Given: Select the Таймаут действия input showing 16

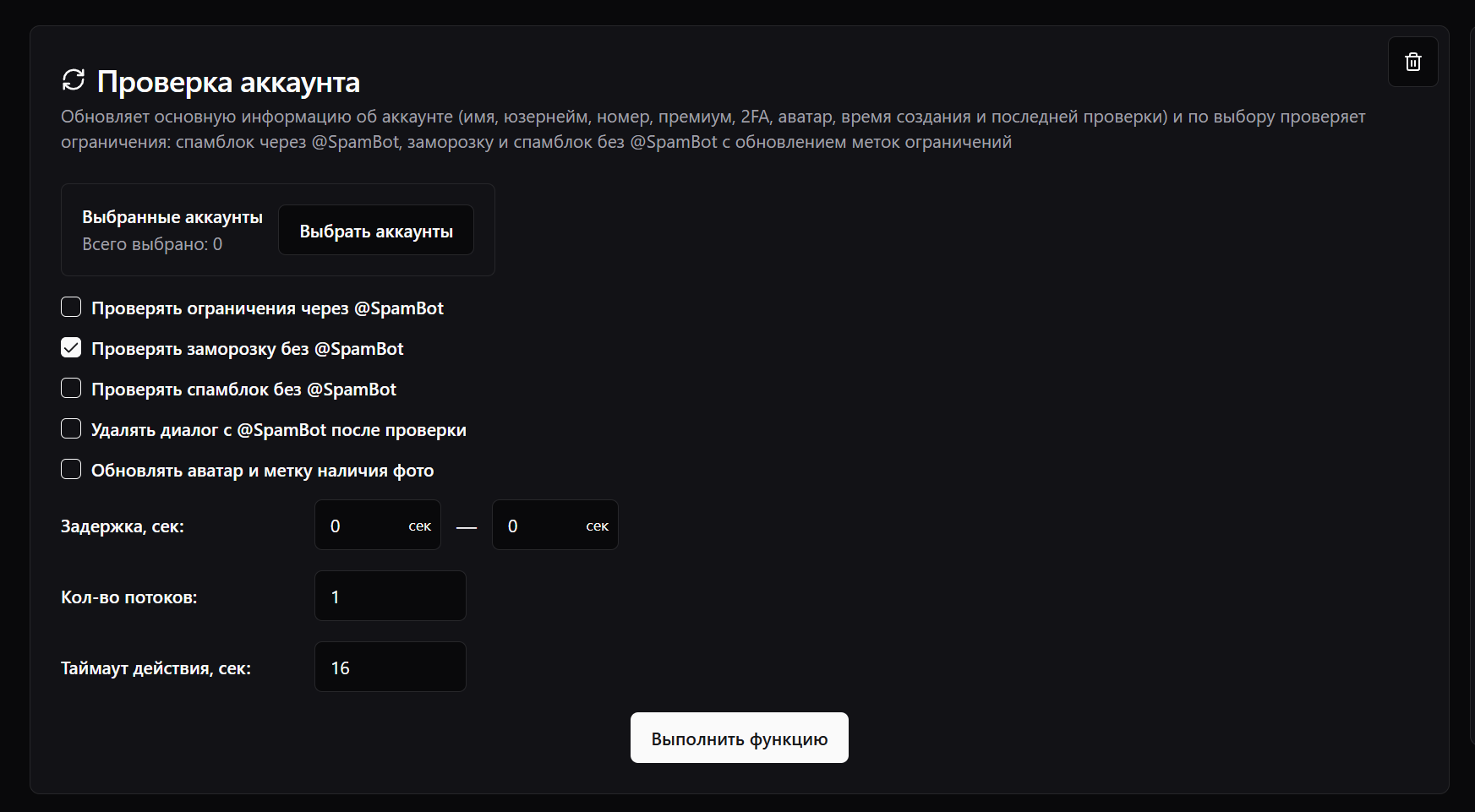Looking at the screenshot, I should point(390,668).
